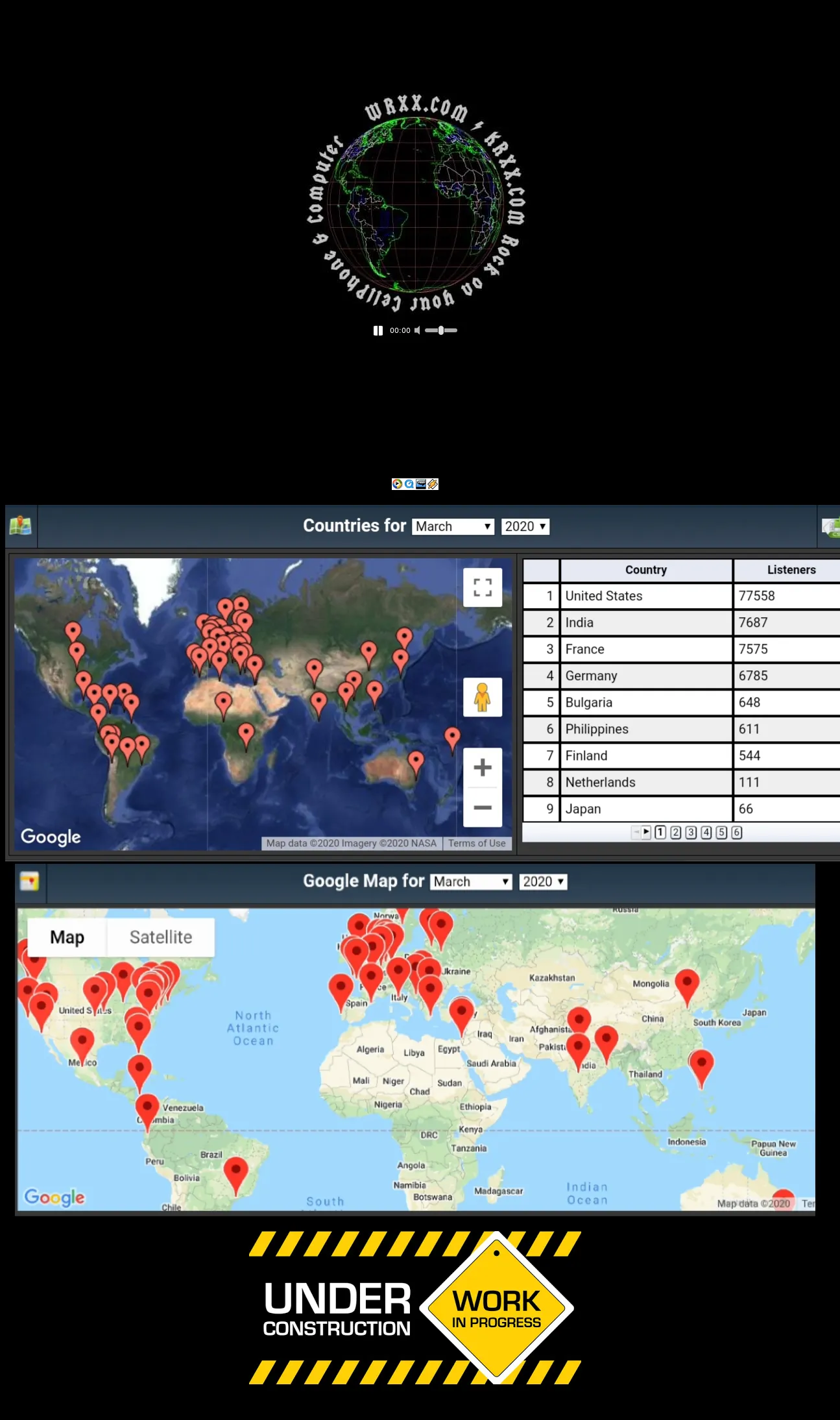This screenshot has height=1420, width=840.
Task: Zoom out on the satellite map
Action: tap(483, 807)
